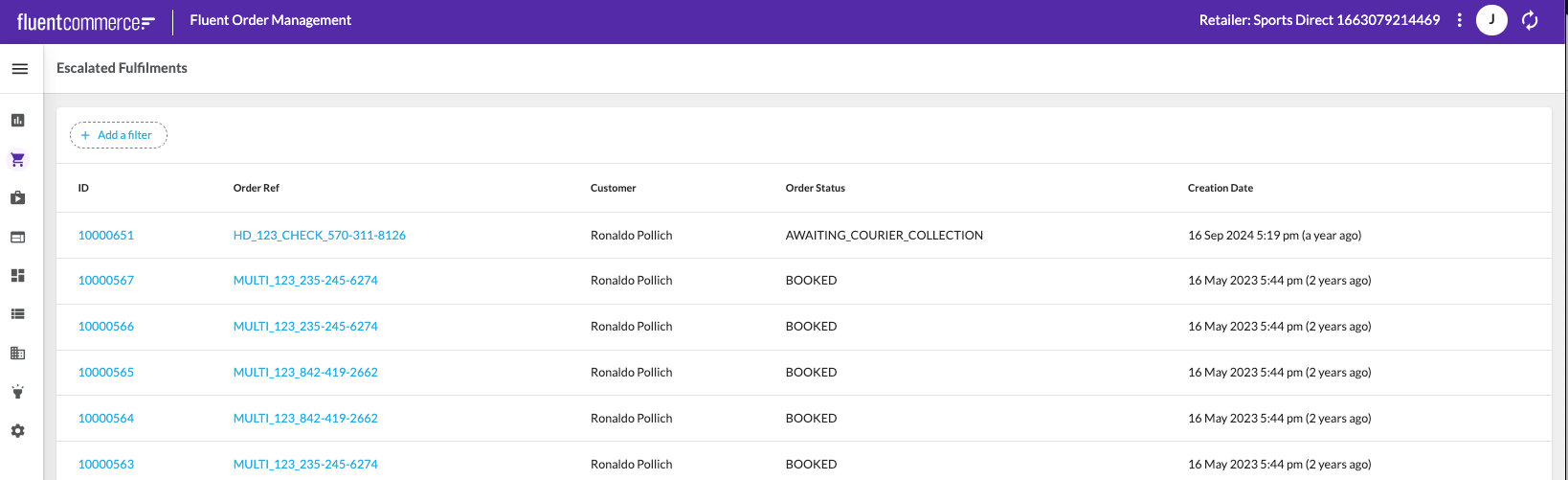Open fulfilment ID 10000567
The height and width of the screenshot is (480, 1568).
pyautogui.click(x=106, y=281)
